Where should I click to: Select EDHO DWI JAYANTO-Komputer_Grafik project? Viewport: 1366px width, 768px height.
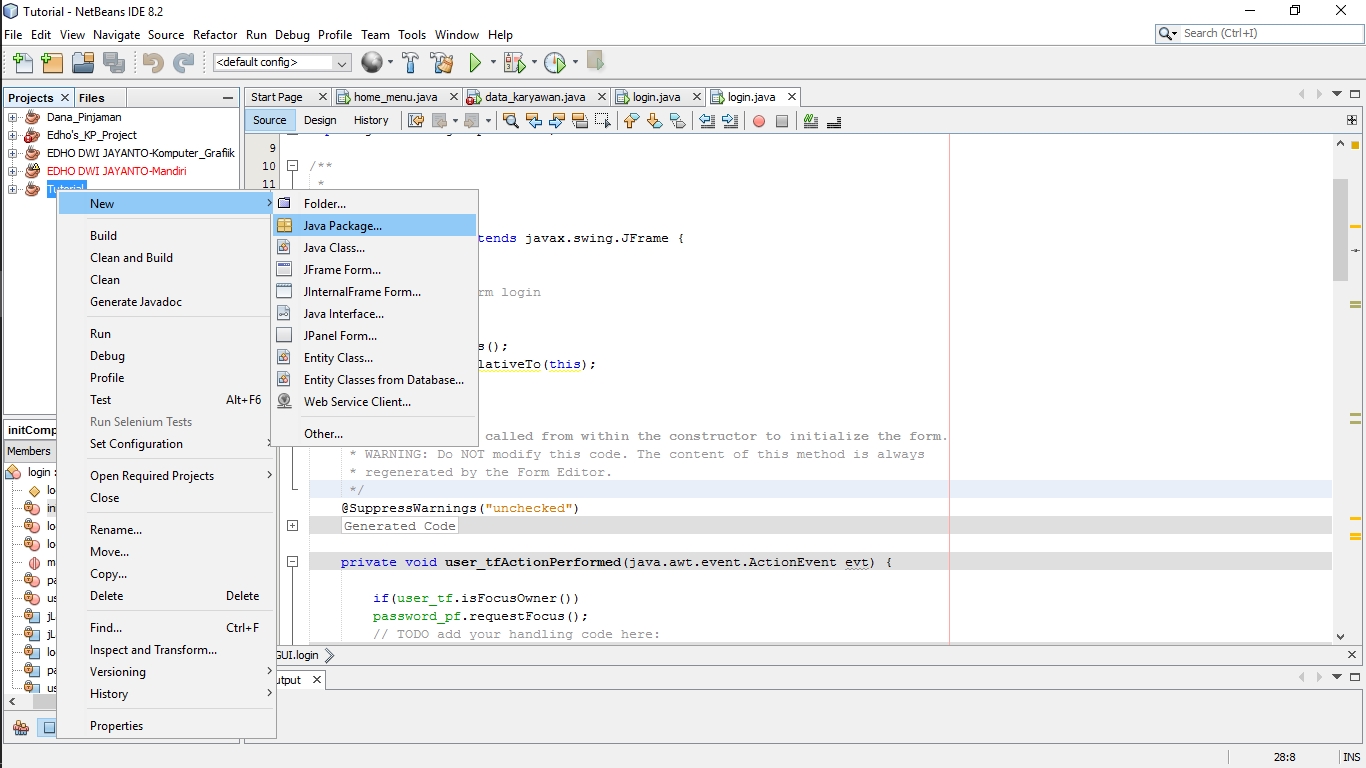(141, 153)
